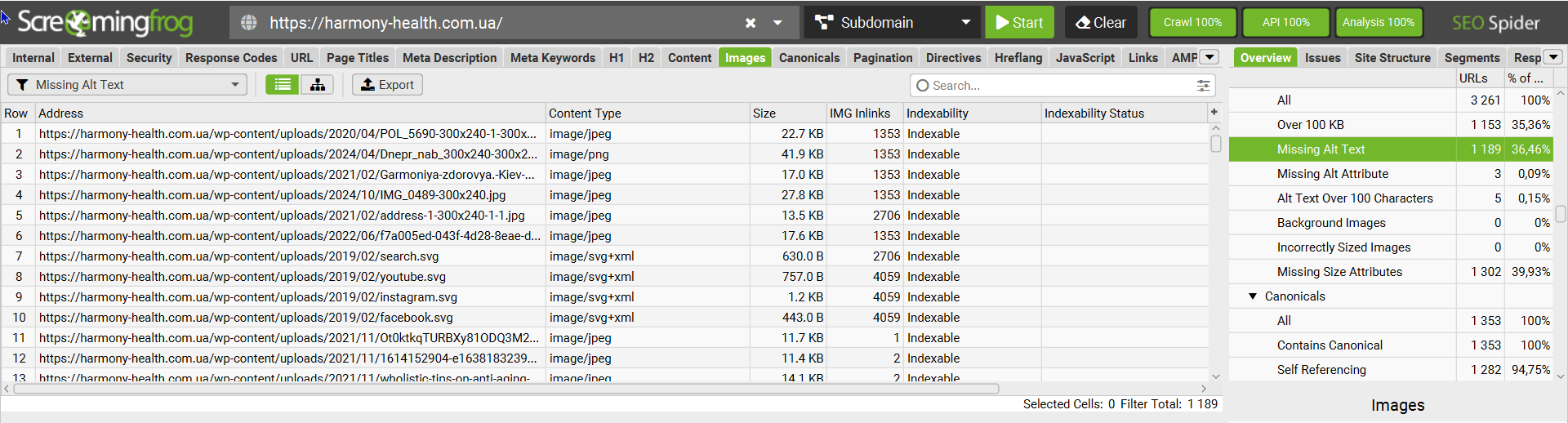Add column with the plus icon

1214,112
